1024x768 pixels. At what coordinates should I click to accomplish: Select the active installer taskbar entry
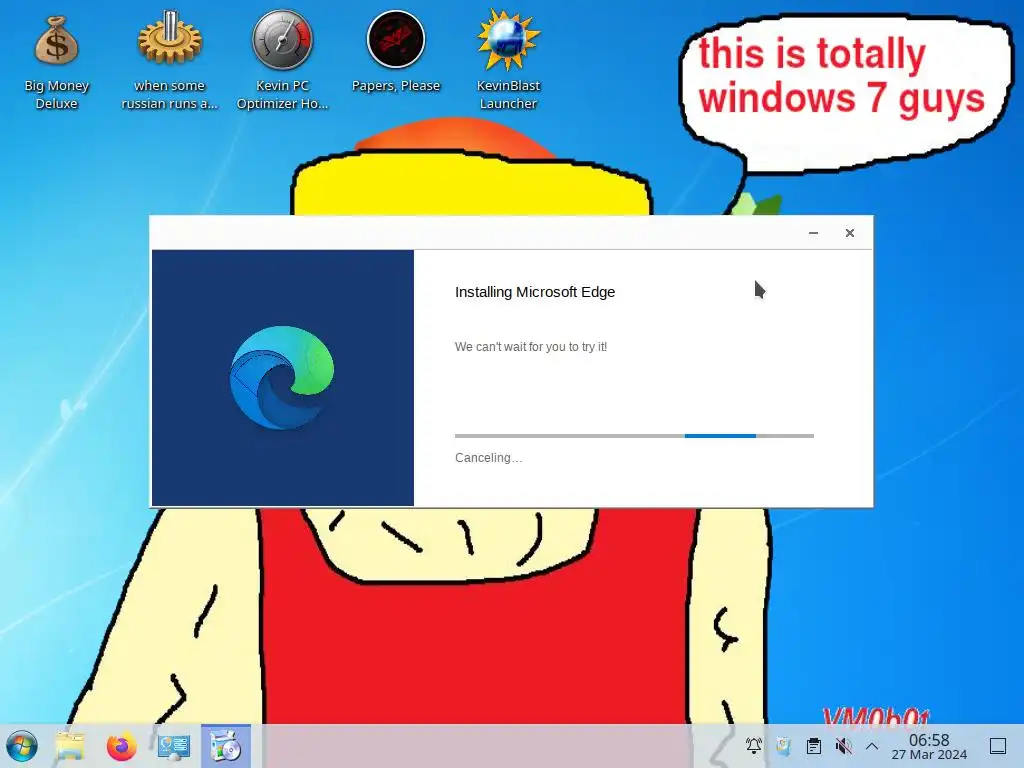[226, 746]
